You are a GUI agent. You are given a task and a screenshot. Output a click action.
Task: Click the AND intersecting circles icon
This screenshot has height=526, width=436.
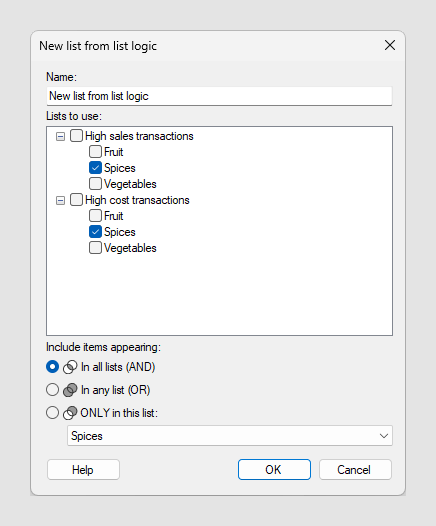point(70,367)
